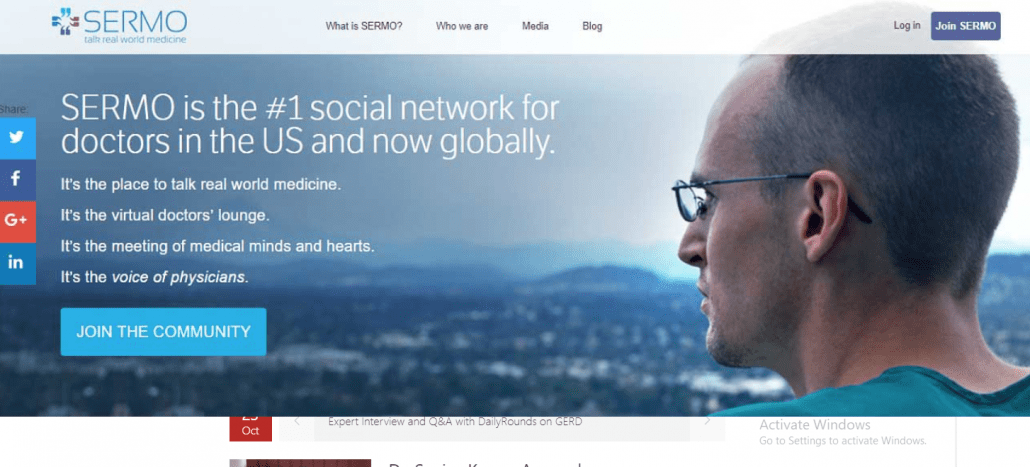
Task: Click JOIN THE COMMUNITY button
Action: tap(164, 332)
